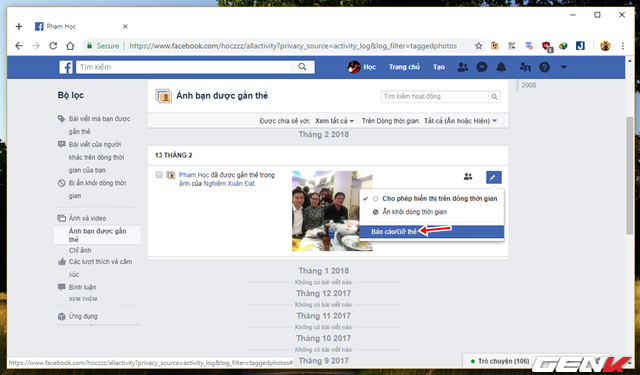Viewport: 640px width, 375px height.
Task: Reload the page with refresh icon
Action: point(53,46)
